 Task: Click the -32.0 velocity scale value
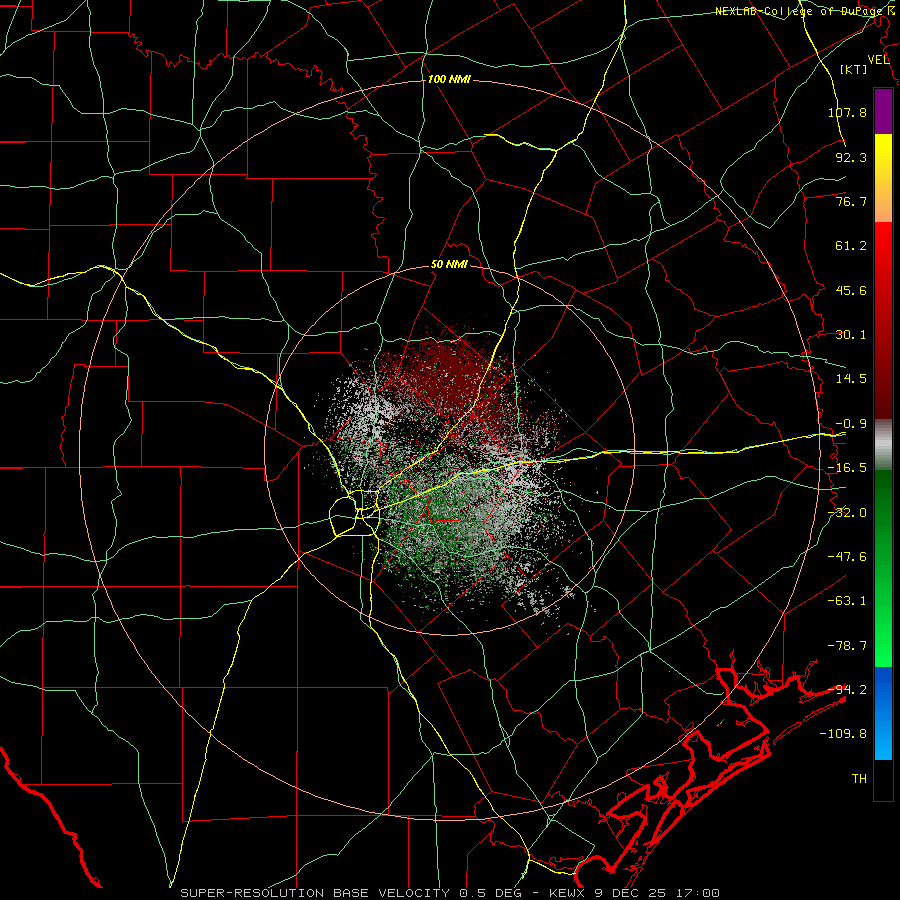pyautogui.click(x=847, y=513)
